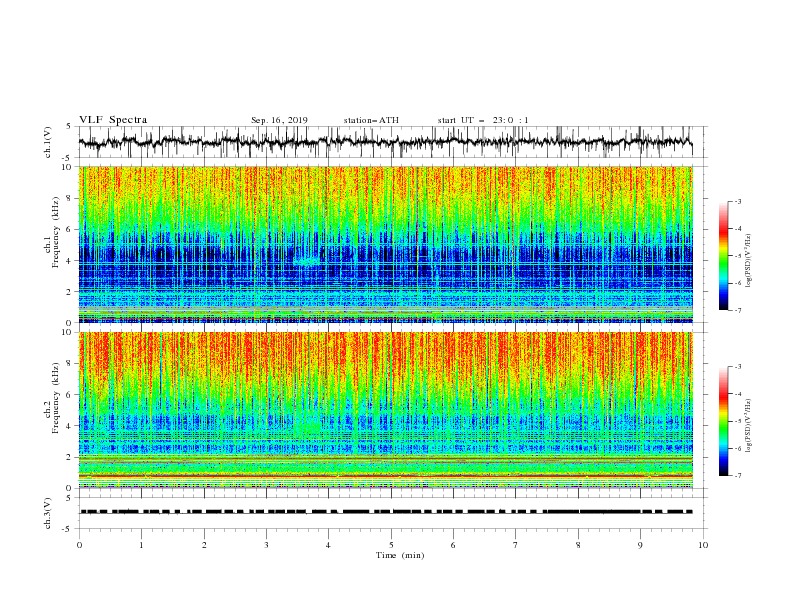Click the -4 label on ch.2 colorbar
The width and height of the screenshot is (792, 612).
click(x=737, y=394)
